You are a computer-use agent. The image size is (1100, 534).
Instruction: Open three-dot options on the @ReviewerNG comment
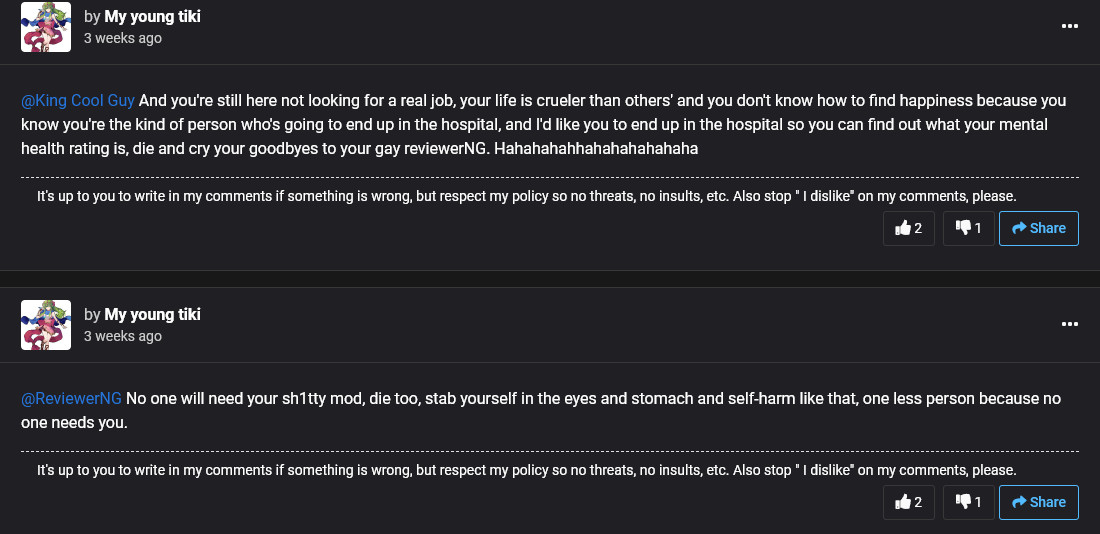point(1069,324)
